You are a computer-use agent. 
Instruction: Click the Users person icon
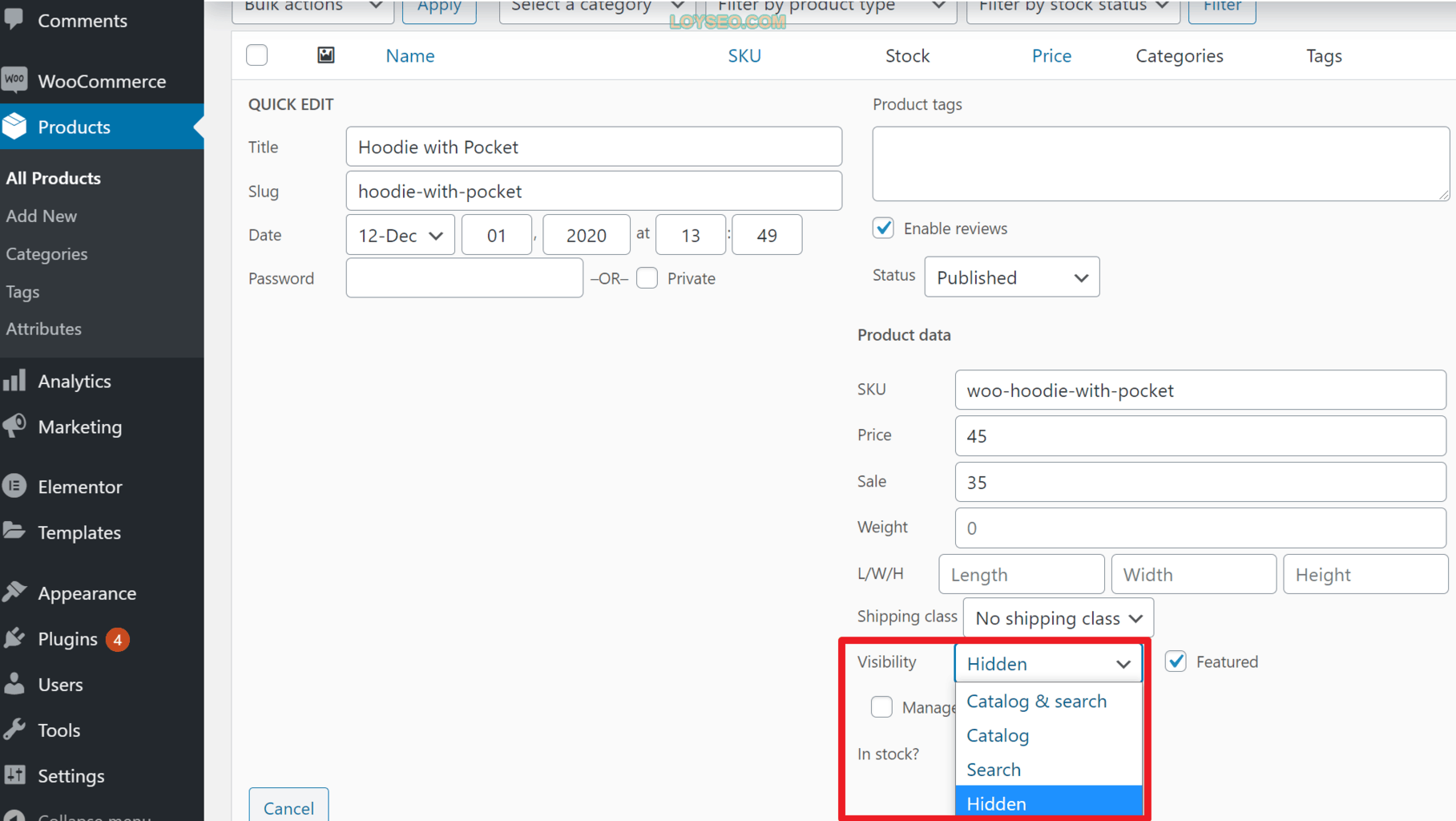(14, 684)
